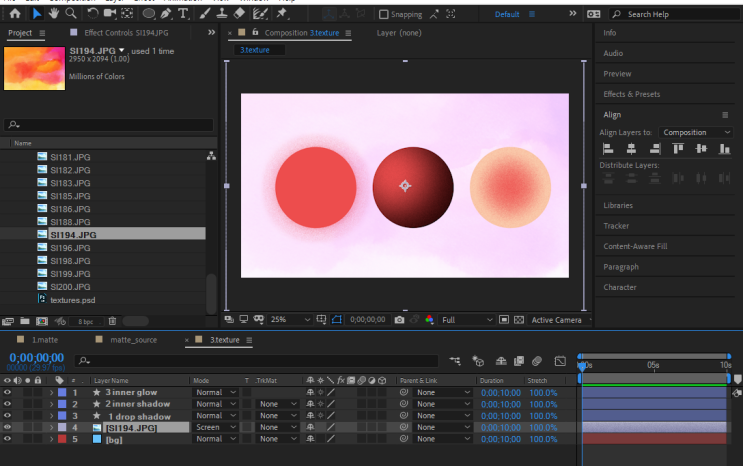Open the blend Mode dropdown for SI194.JPG layer
This screenshot has width=743, height=466.
215,427
